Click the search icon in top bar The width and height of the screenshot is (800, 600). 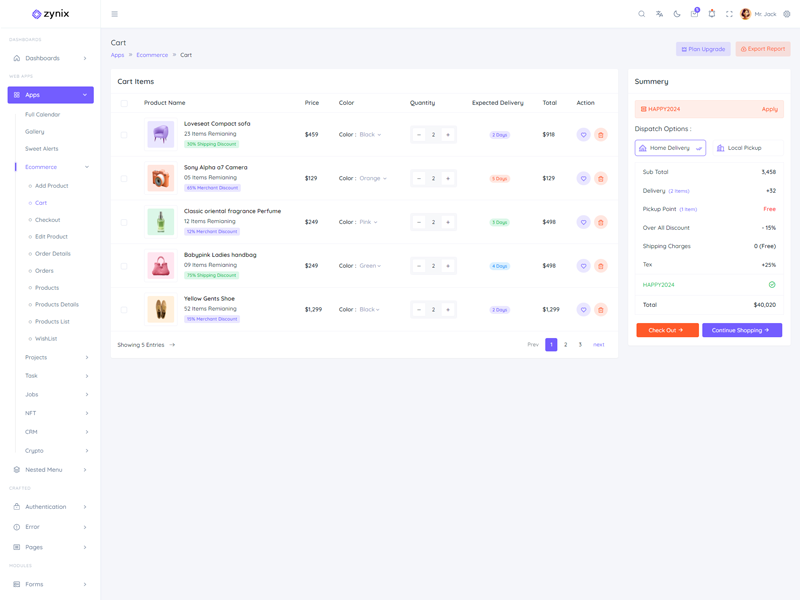tap(642, 14)
